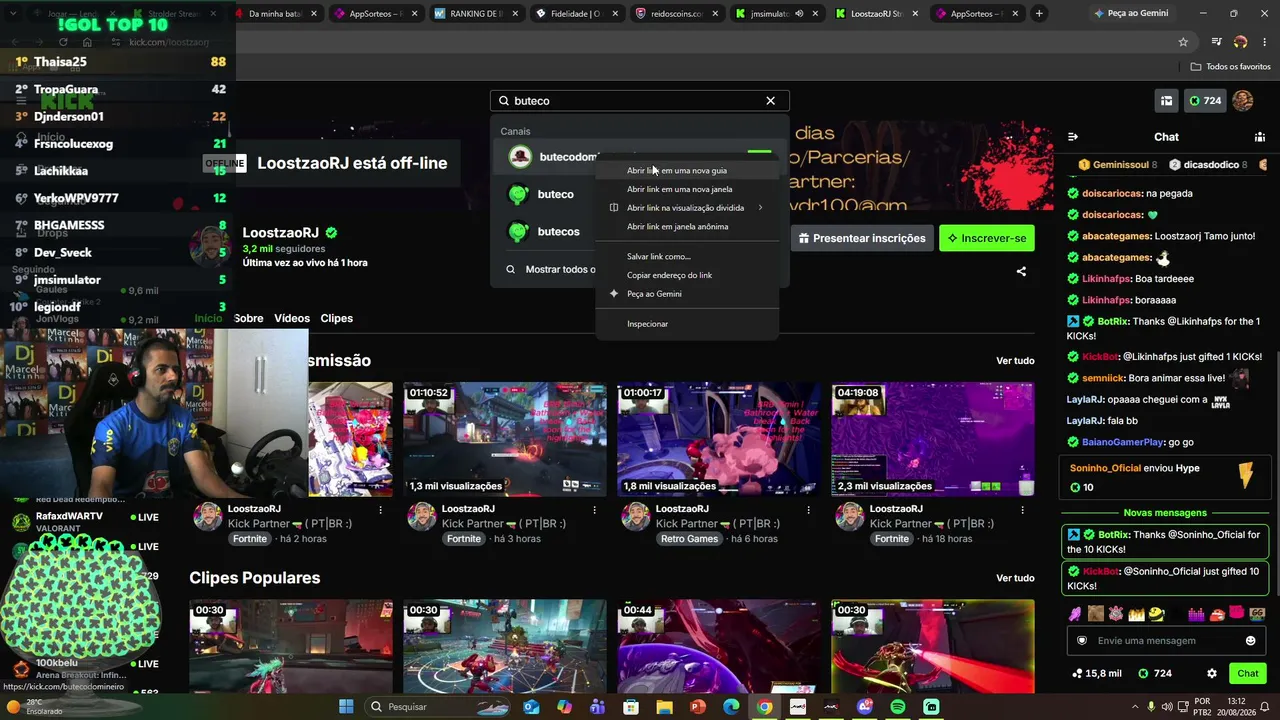Expand Abrir link na visualização dividida submenu
The image size is (1280, 720).
685,208
